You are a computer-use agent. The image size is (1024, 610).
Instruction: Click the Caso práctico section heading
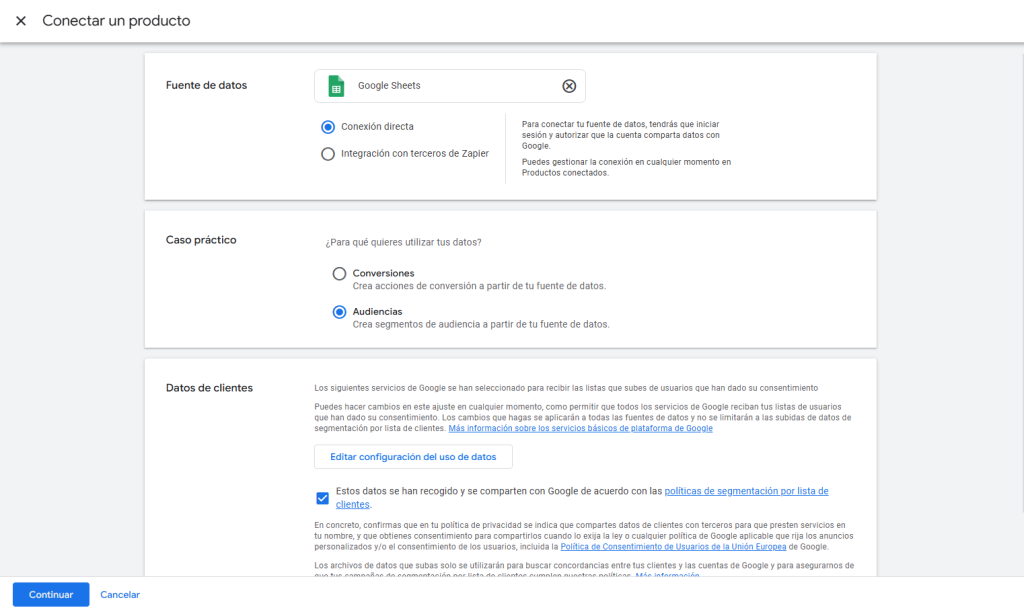tap(200, 240)
